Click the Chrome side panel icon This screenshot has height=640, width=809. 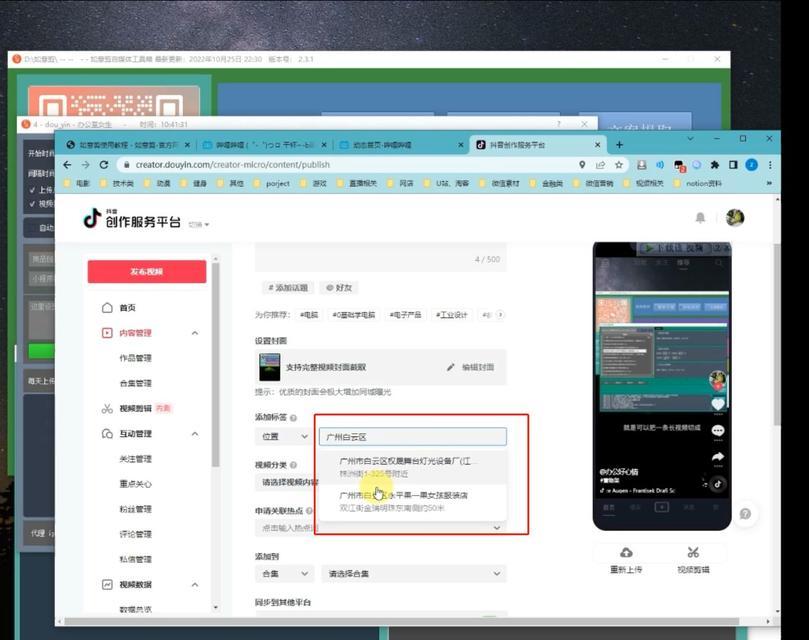tap(733, 165)
